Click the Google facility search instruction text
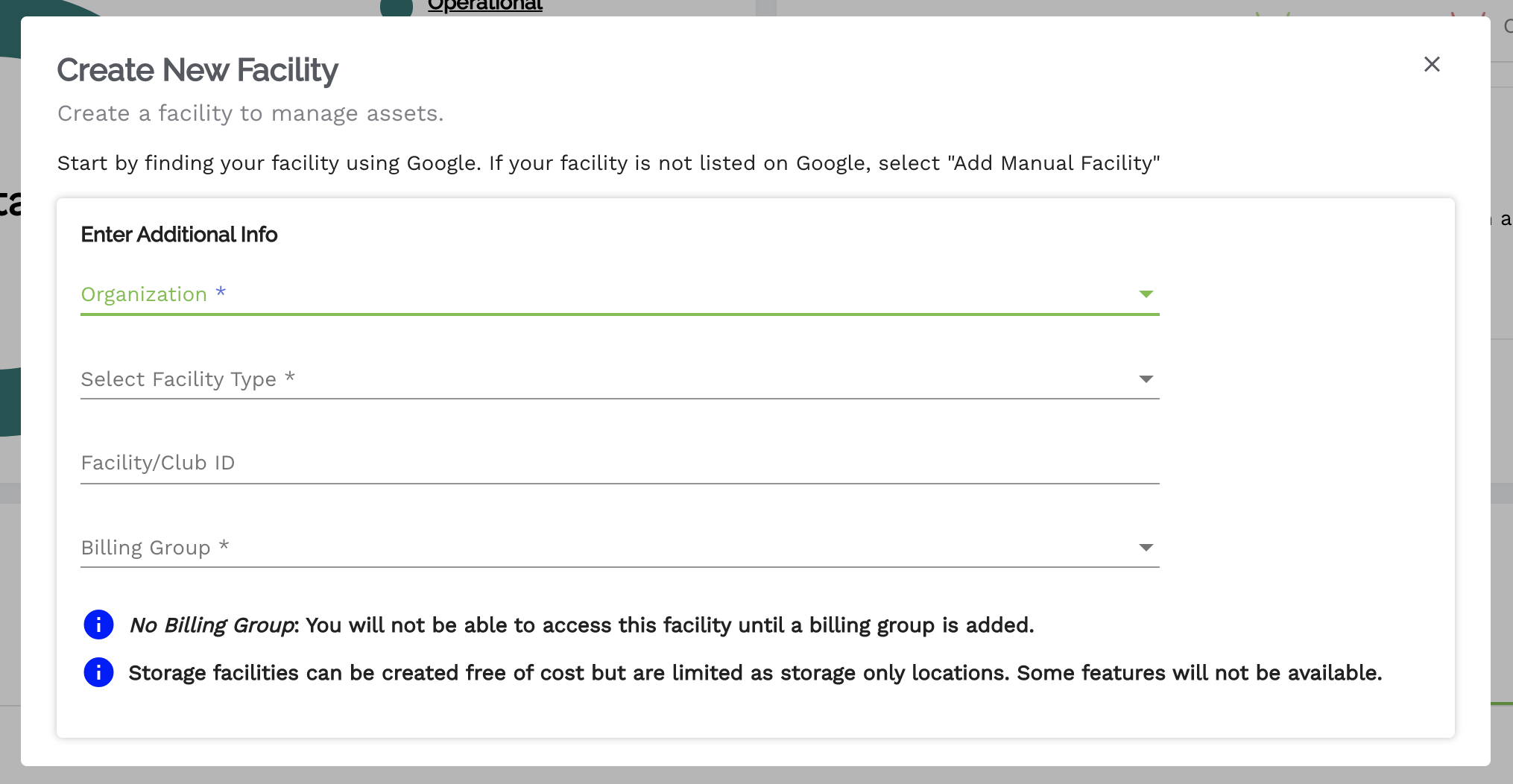Image resolution: width=1513 pixels, height=784 pixels. click(x=608, y=163)
